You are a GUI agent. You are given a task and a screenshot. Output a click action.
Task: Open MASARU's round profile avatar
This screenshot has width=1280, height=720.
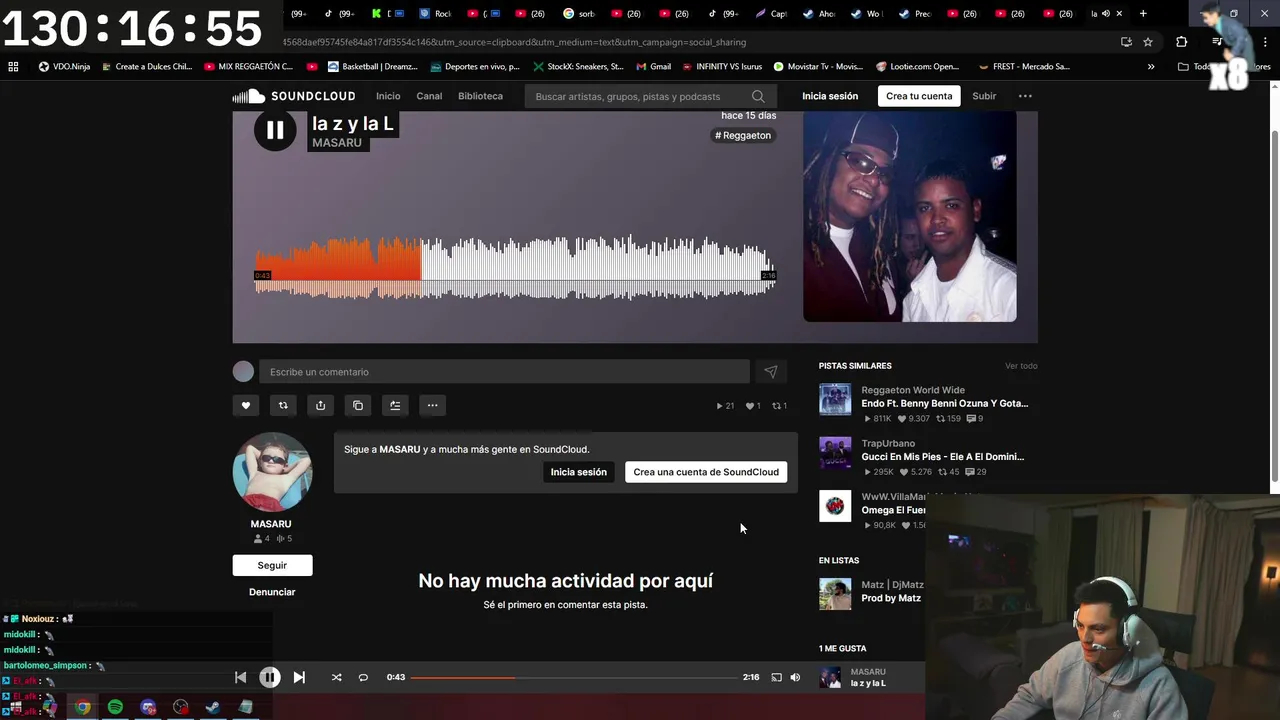coord(272,472)
